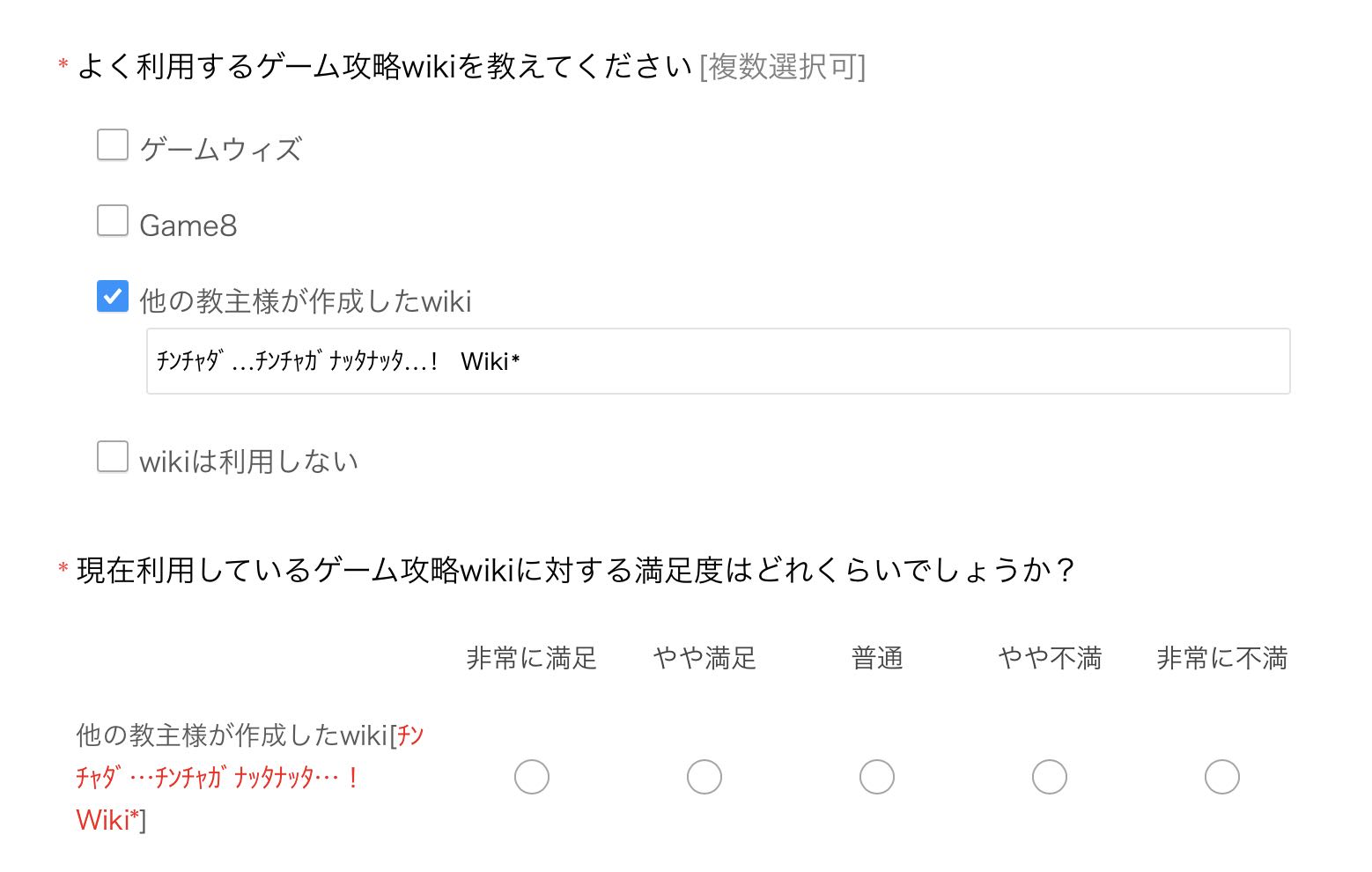
Task: Click the Game8 option label text
Action: [x=188, y=225]
